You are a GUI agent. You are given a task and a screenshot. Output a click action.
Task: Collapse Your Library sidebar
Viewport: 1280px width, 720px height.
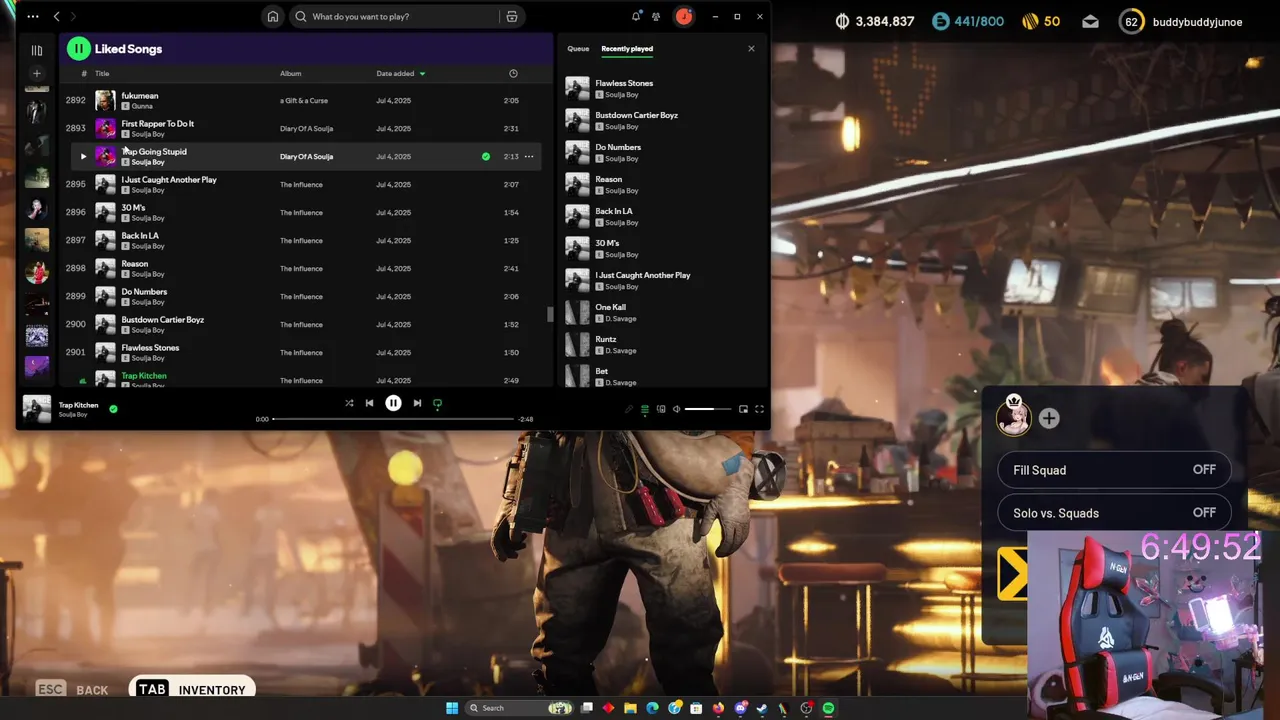tap(37, 50)
